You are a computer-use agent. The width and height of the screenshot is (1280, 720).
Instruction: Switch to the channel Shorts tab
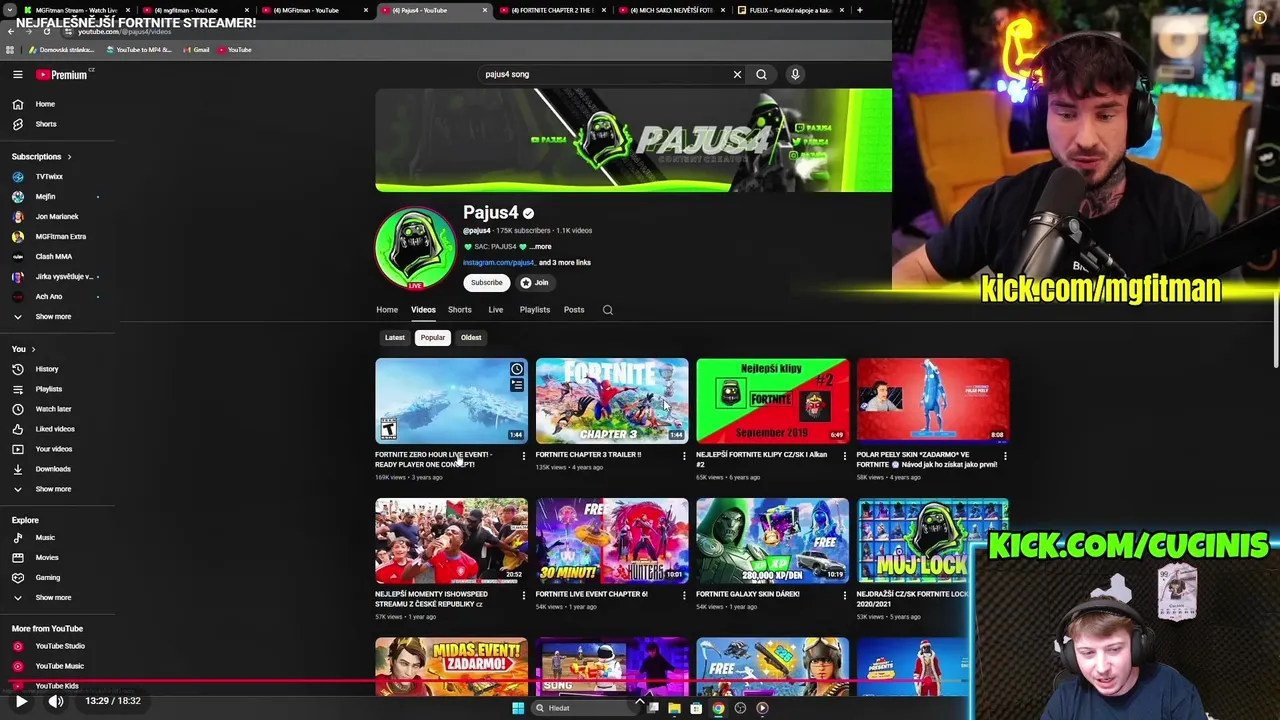(460, 310)
